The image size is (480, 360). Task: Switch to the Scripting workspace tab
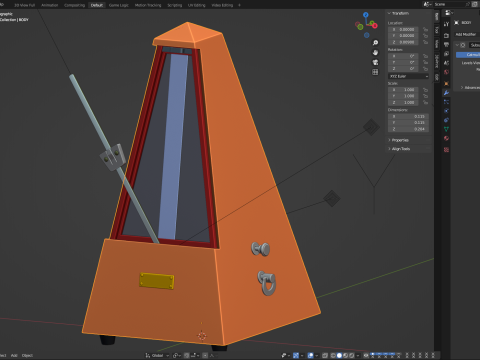click(174, 5)
